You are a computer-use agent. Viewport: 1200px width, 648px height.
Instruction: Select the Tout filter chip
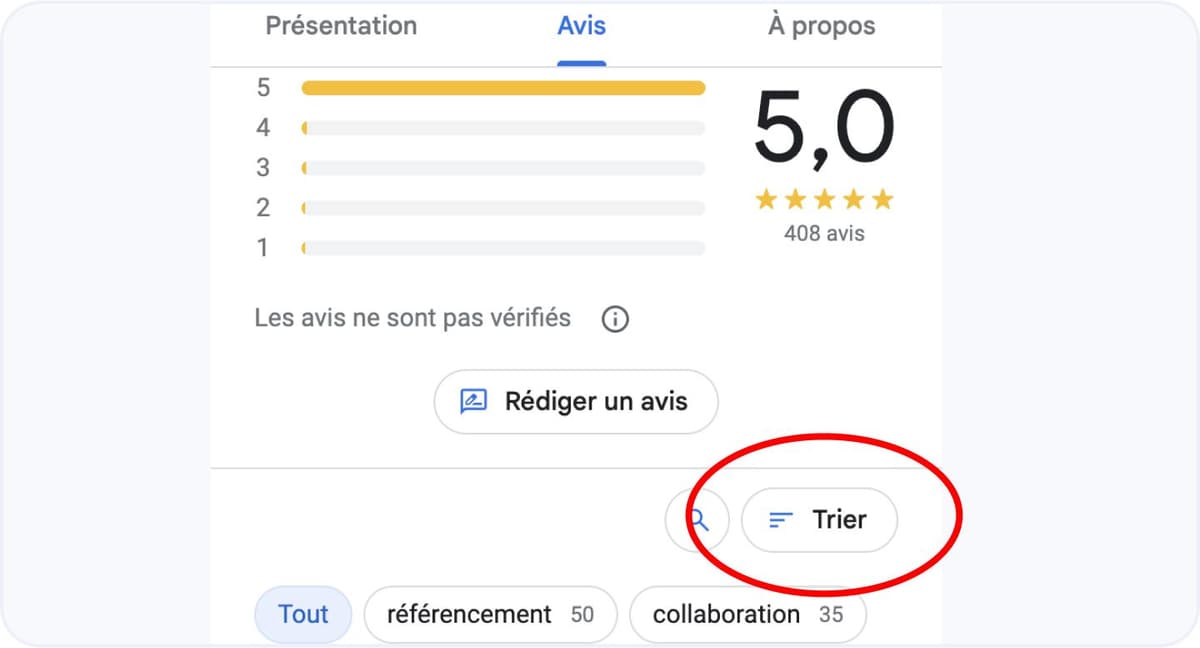point(303,614)
